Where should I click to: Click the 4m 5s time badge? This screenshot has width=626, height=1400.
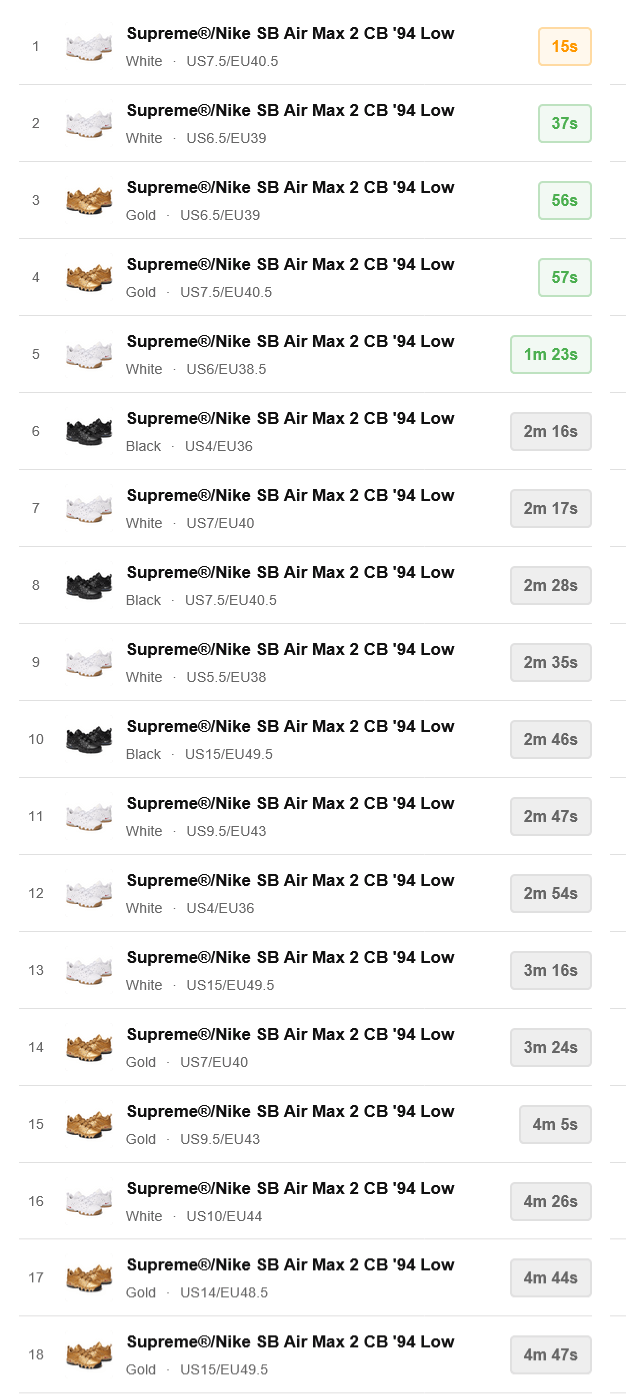coord(555,1125)
